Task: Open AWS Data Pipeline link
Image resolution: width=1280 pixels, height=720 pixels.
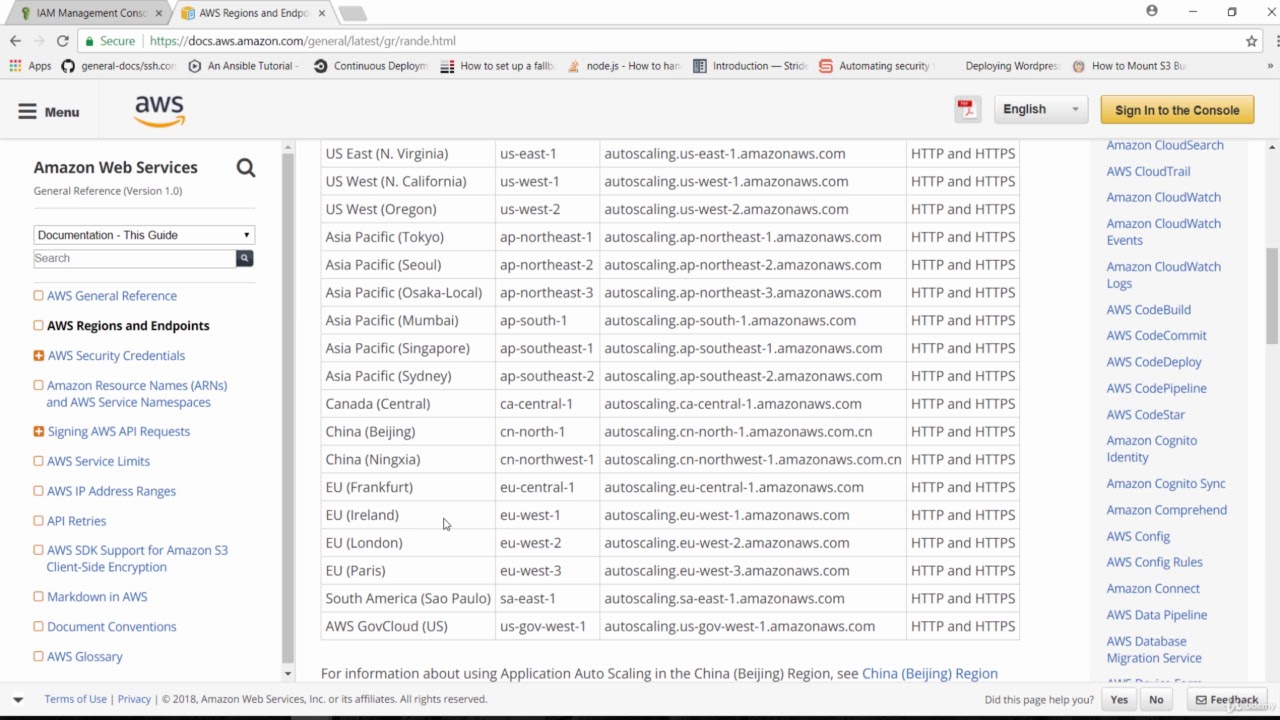Action: (1156, 615)
